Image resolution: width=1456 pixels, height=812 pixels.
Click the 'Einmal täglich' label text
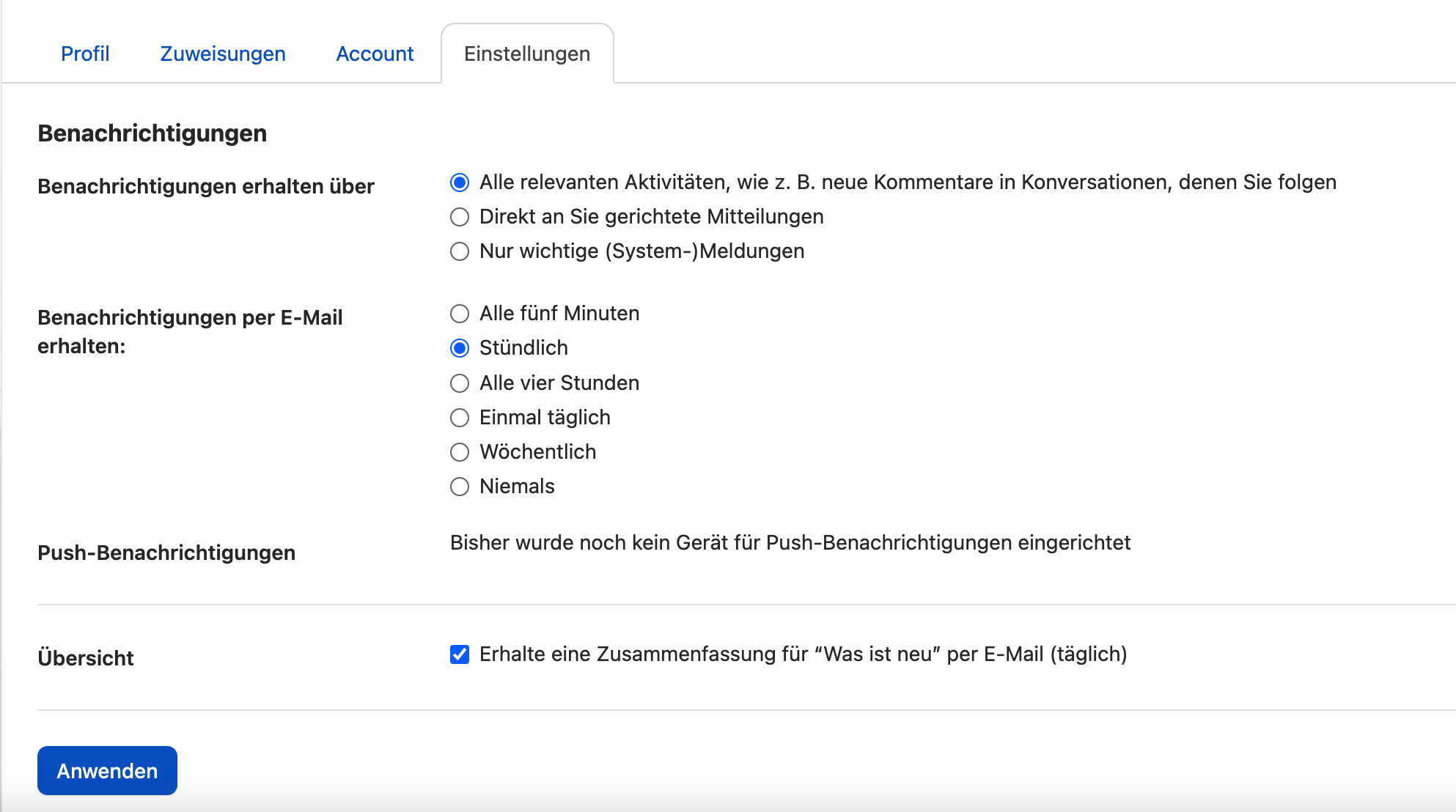pos(545,418)
